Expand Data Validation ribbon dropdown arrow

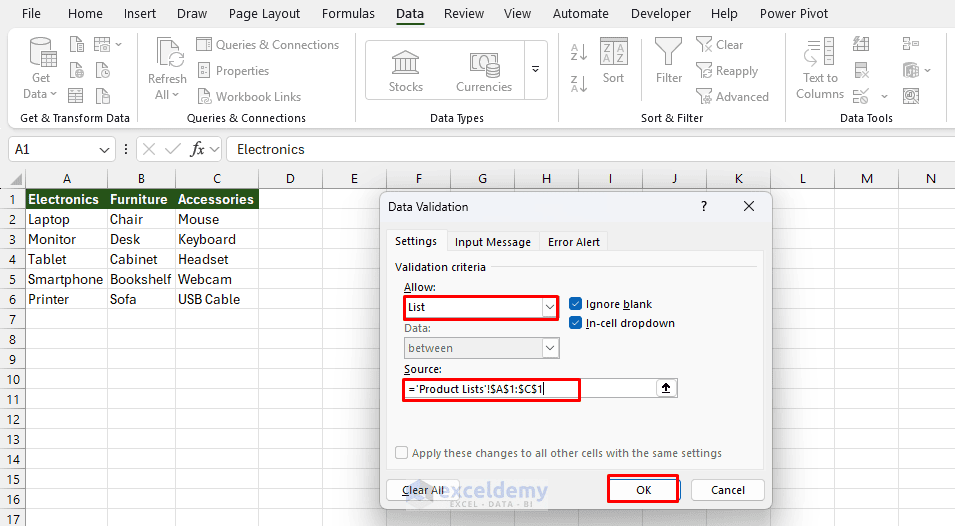click(x=884, y=96)
